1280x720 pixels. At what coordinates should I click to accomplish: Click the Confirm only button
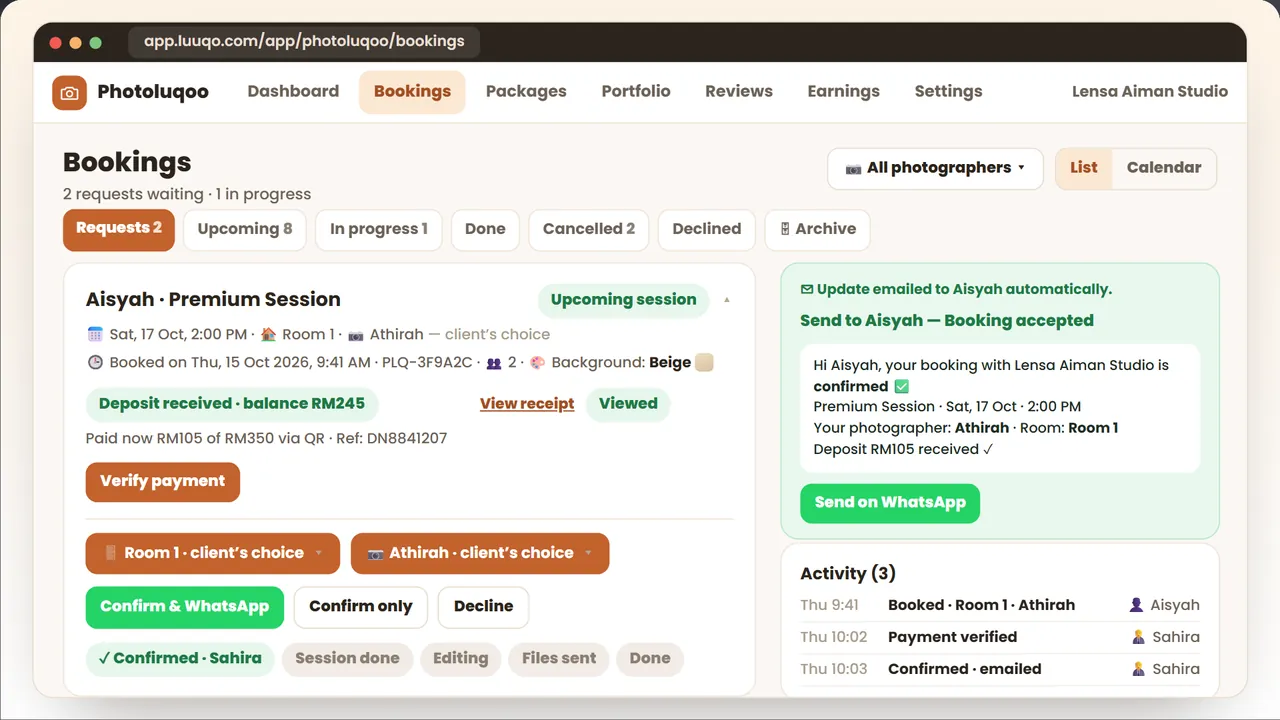[361, 607]
